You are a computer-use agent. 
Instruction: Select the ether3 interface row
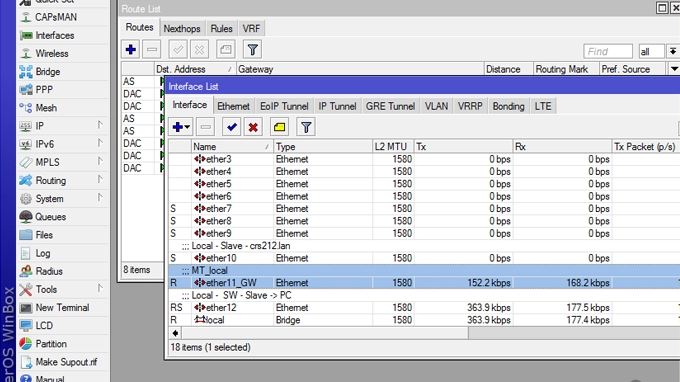coord(424,160)
